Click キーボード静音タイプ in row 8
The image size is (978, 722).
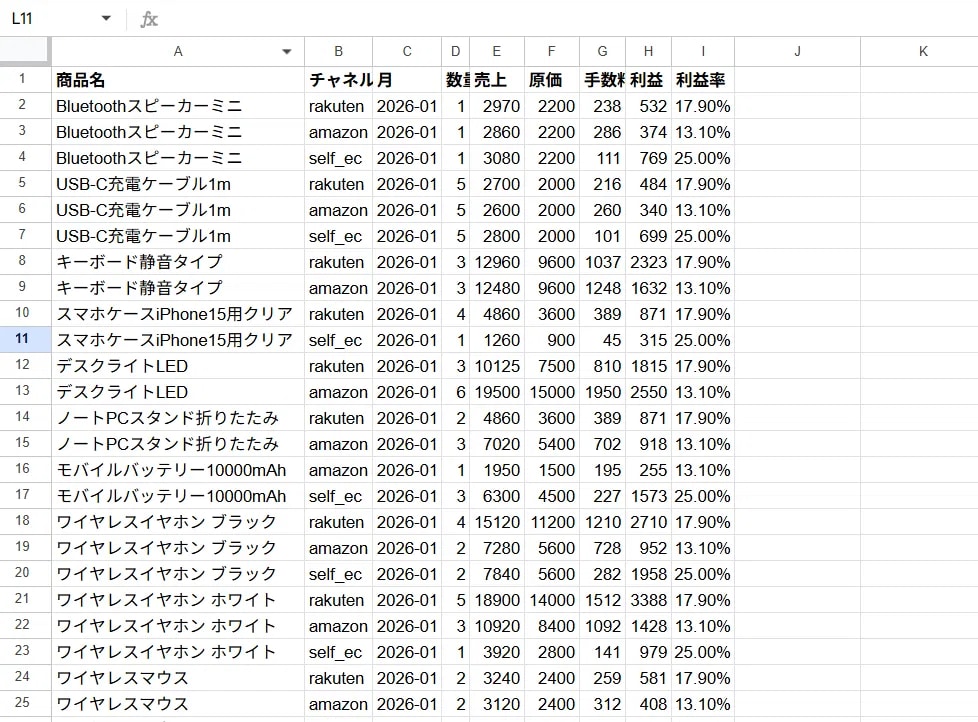click(x=178, y=262)
